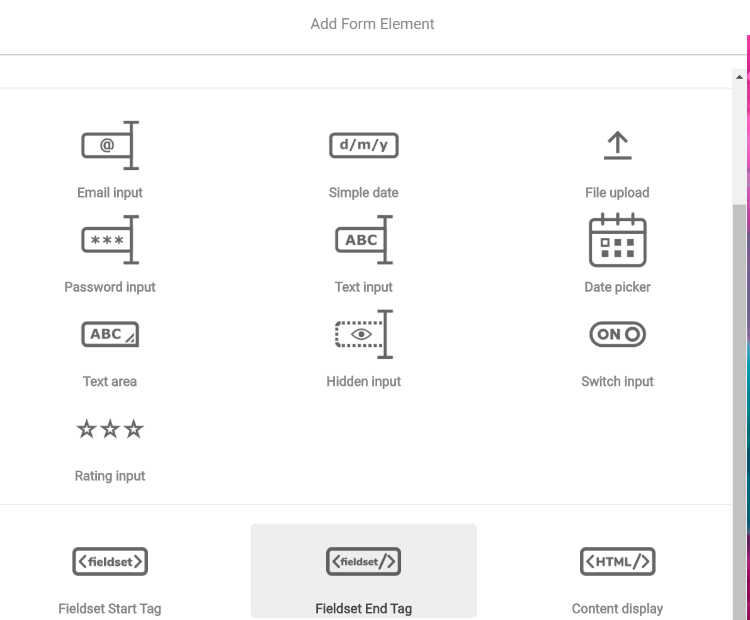Click the Email input label
Viewport: 750px width, 620px height.
click(x=110, y=193)
